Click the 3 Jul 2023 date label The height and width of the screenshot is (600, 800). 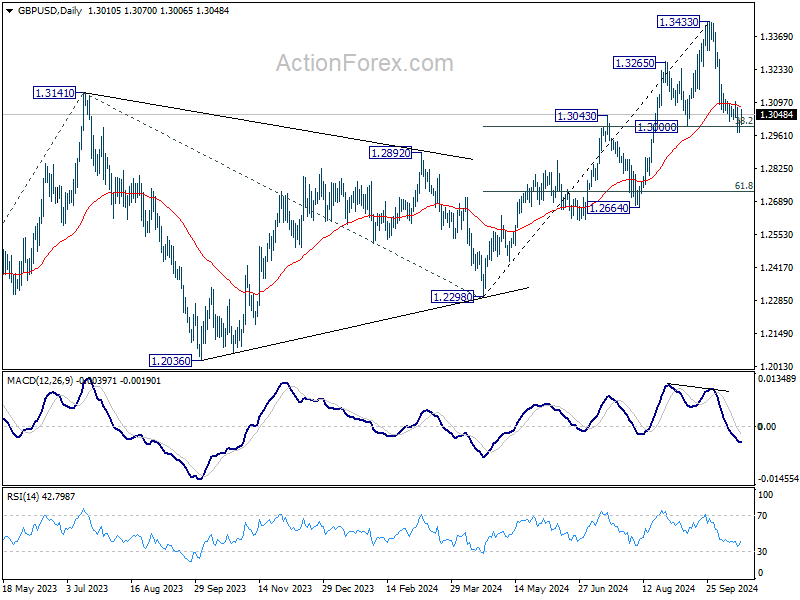(87, 588)
